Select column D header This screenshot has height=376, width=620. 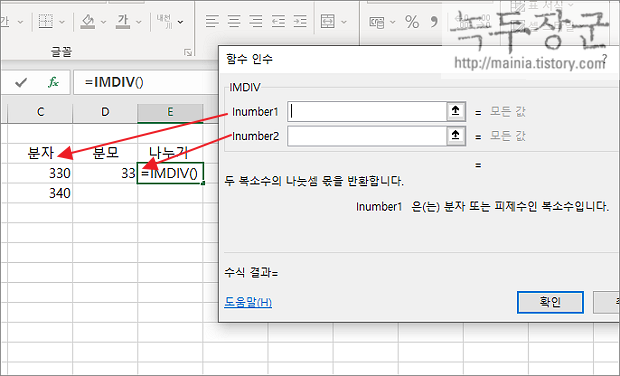(105, 112)
